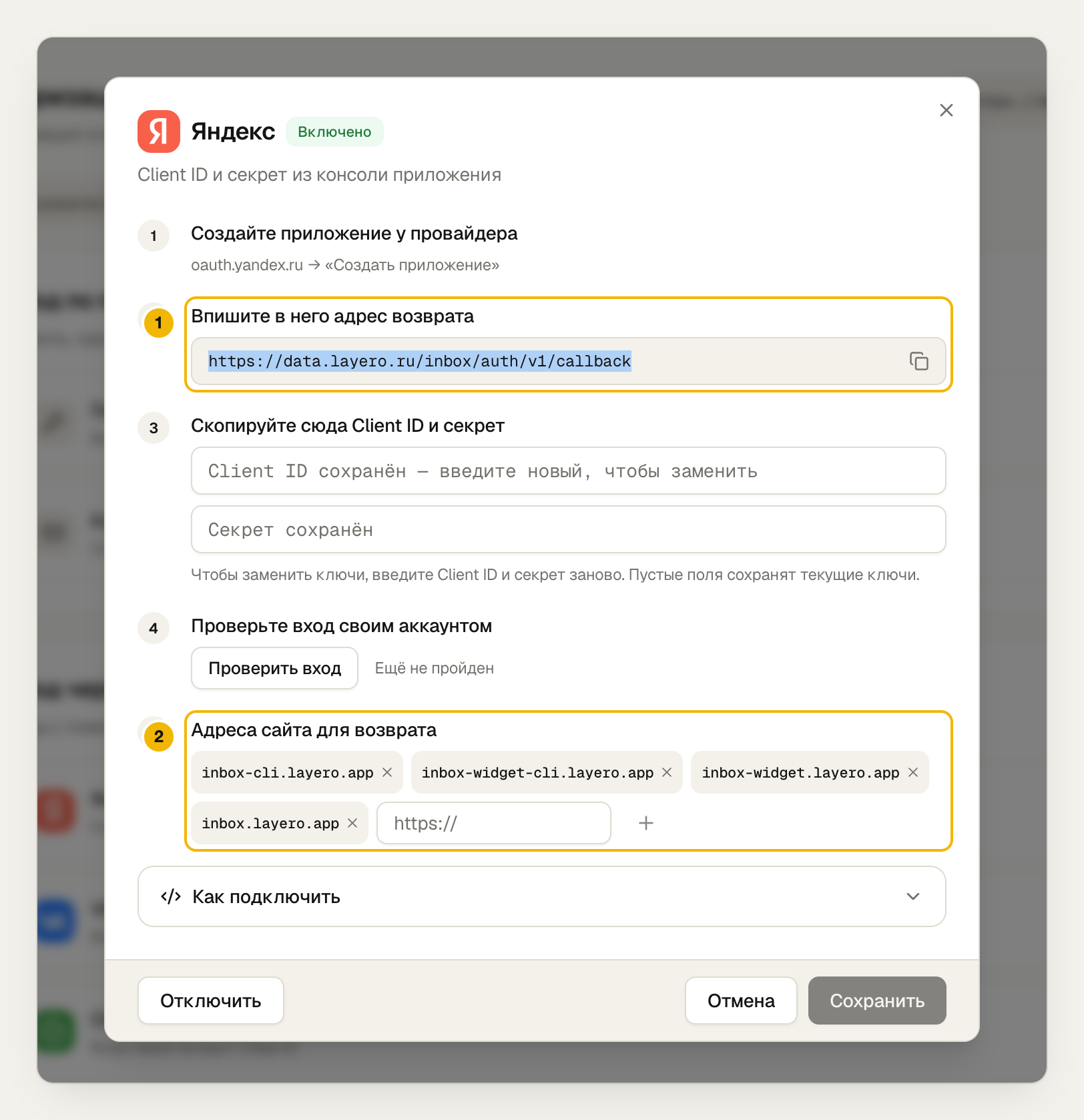Remove the inbox-widget.layero.app address chip
1084x1120 pixels.
pyautogui.click(x=913, y=772)
